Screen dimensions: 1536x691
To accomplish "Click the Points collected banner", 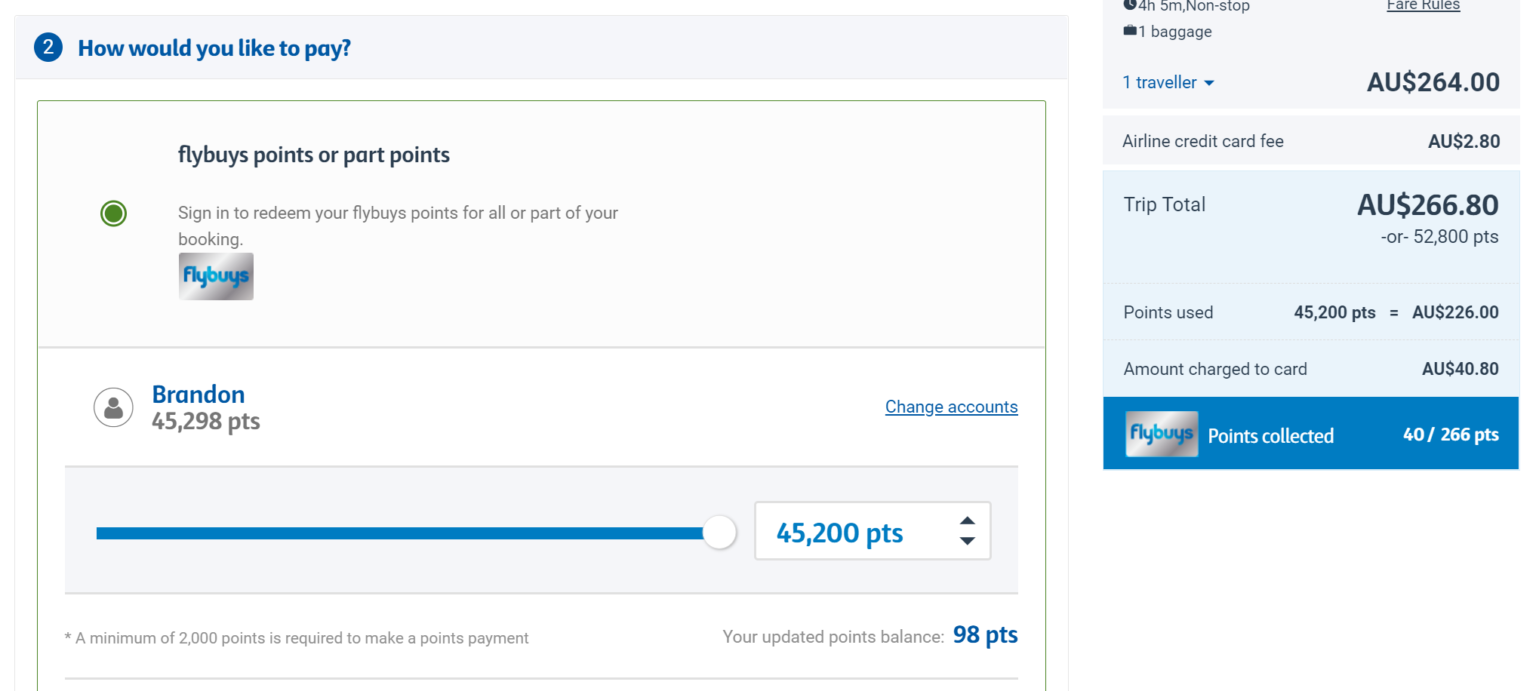I will click(1310, 433).
